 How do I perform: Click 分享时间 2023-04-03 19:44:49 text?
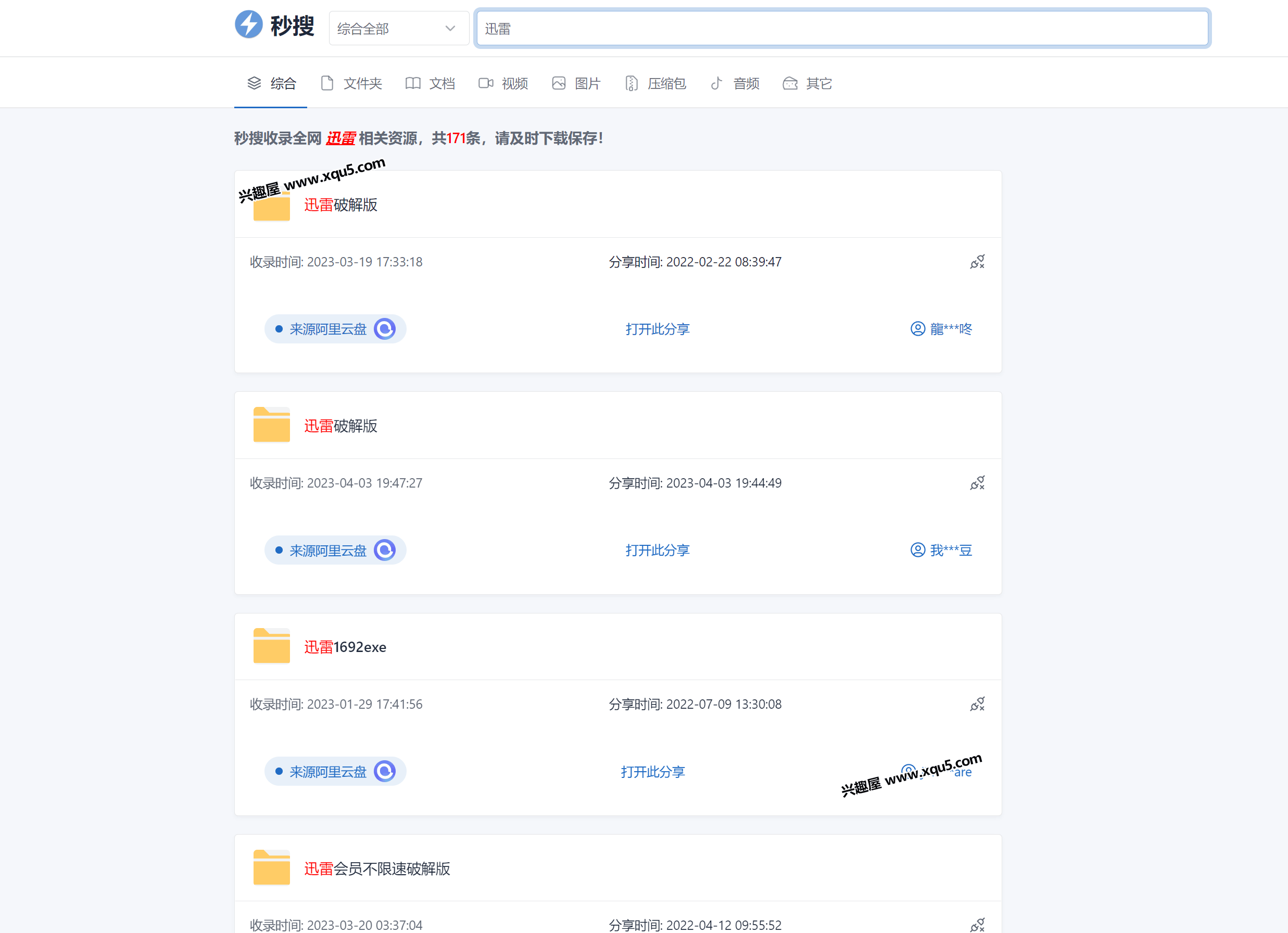click(x=695, y=483)
